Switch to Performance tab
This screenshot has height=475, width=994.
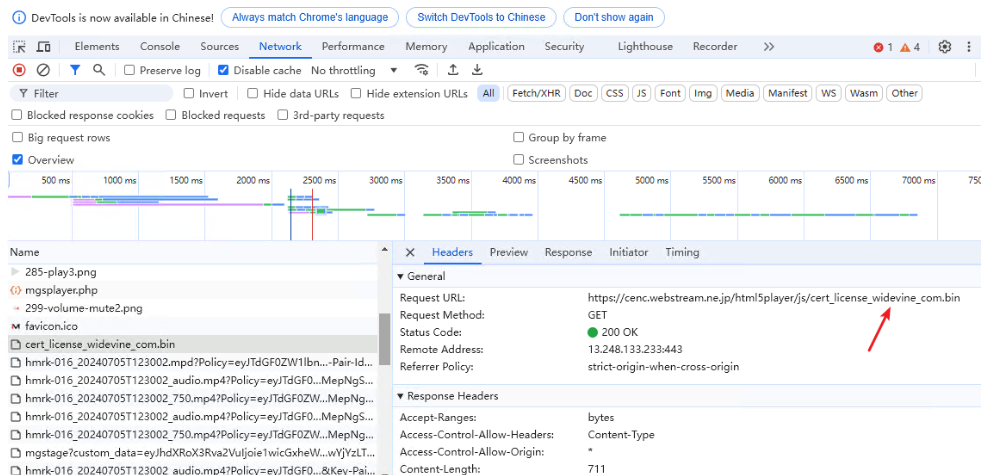click(x=353, y=46)
